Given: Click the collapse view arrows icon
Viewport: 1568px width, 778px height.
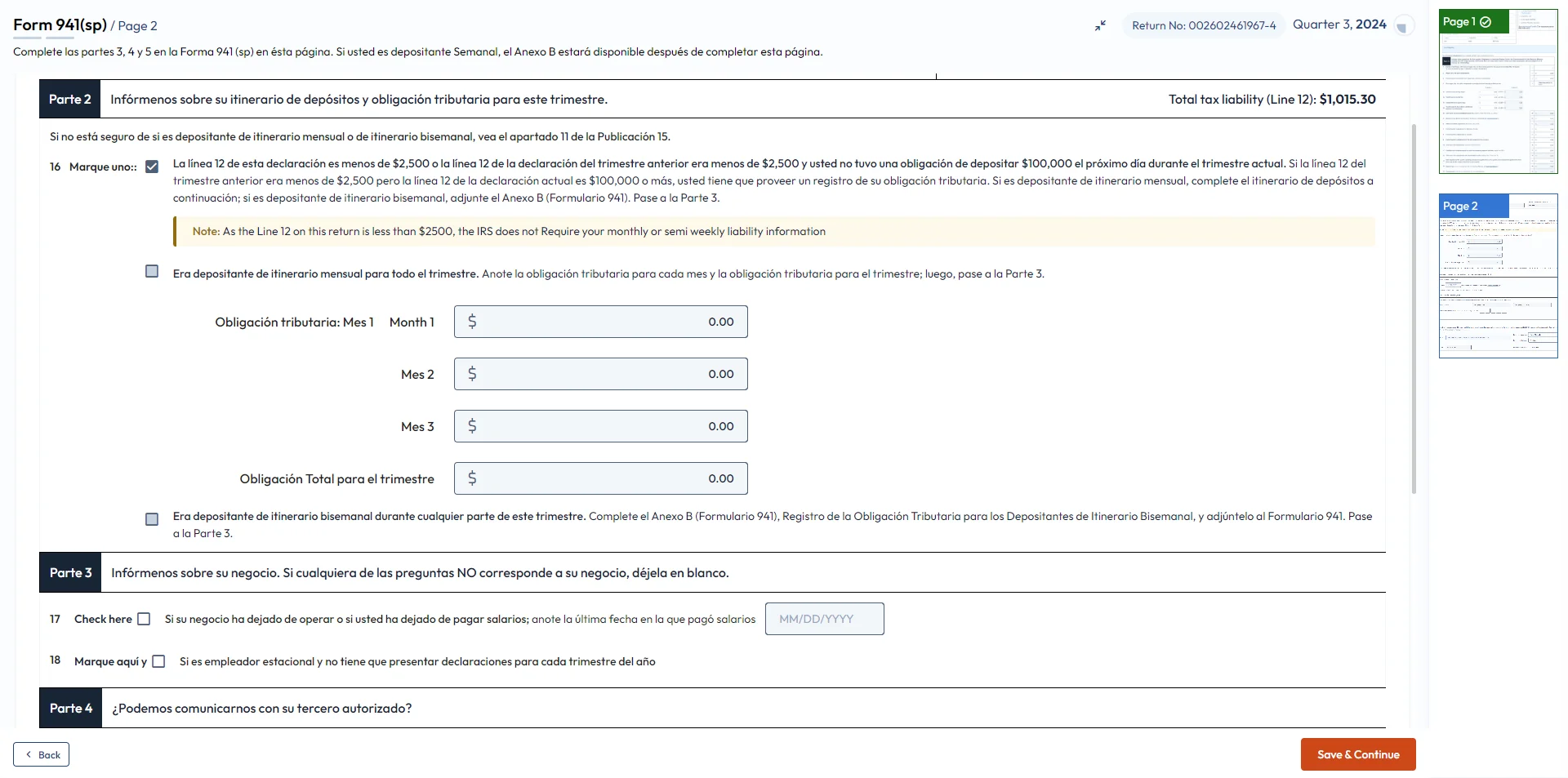Looking at the screenshot, I should (1100, 25).
